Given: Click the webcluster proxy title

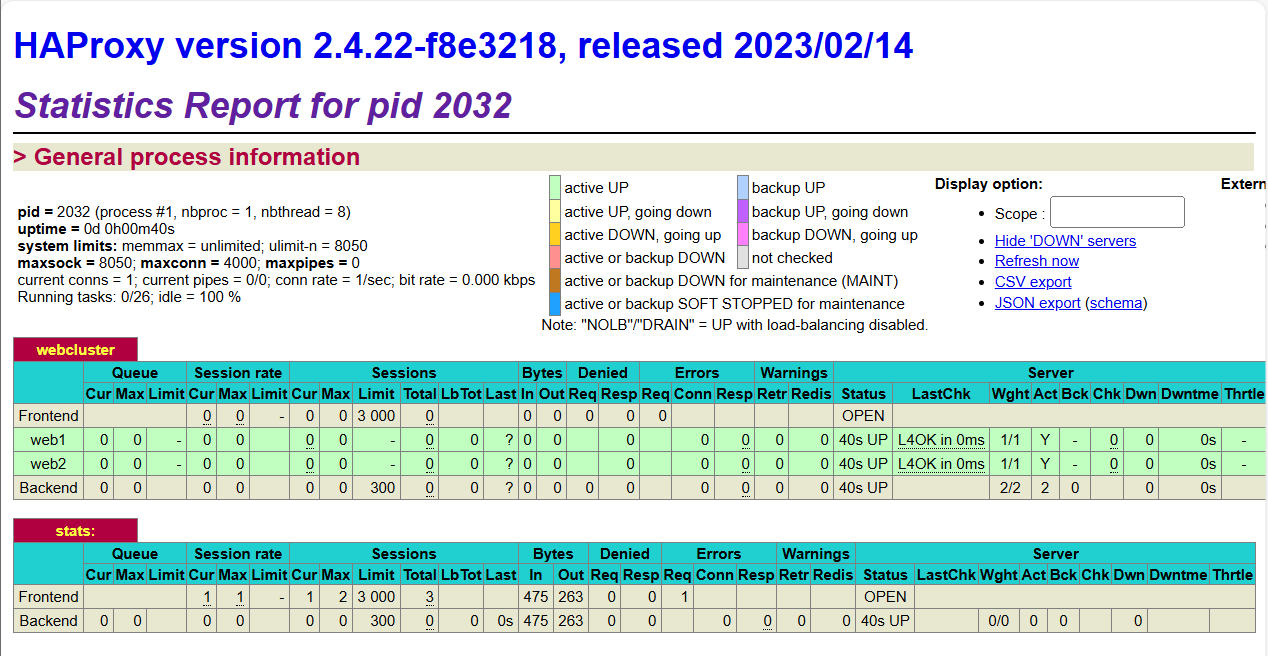Looking at the screenshot, I should pyautogui.click(x=76, y=350).
